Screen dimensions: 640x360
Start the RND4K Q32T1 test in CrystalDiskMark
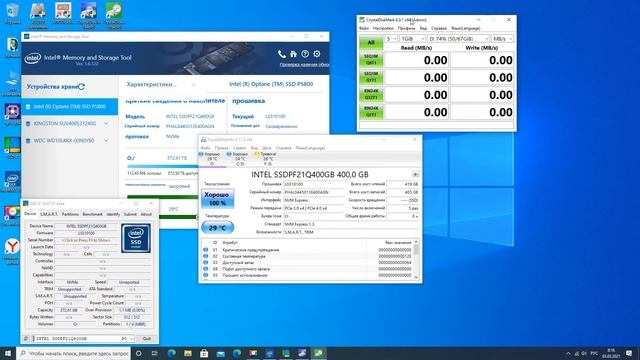pyautogui.click(x=371, y=95)
